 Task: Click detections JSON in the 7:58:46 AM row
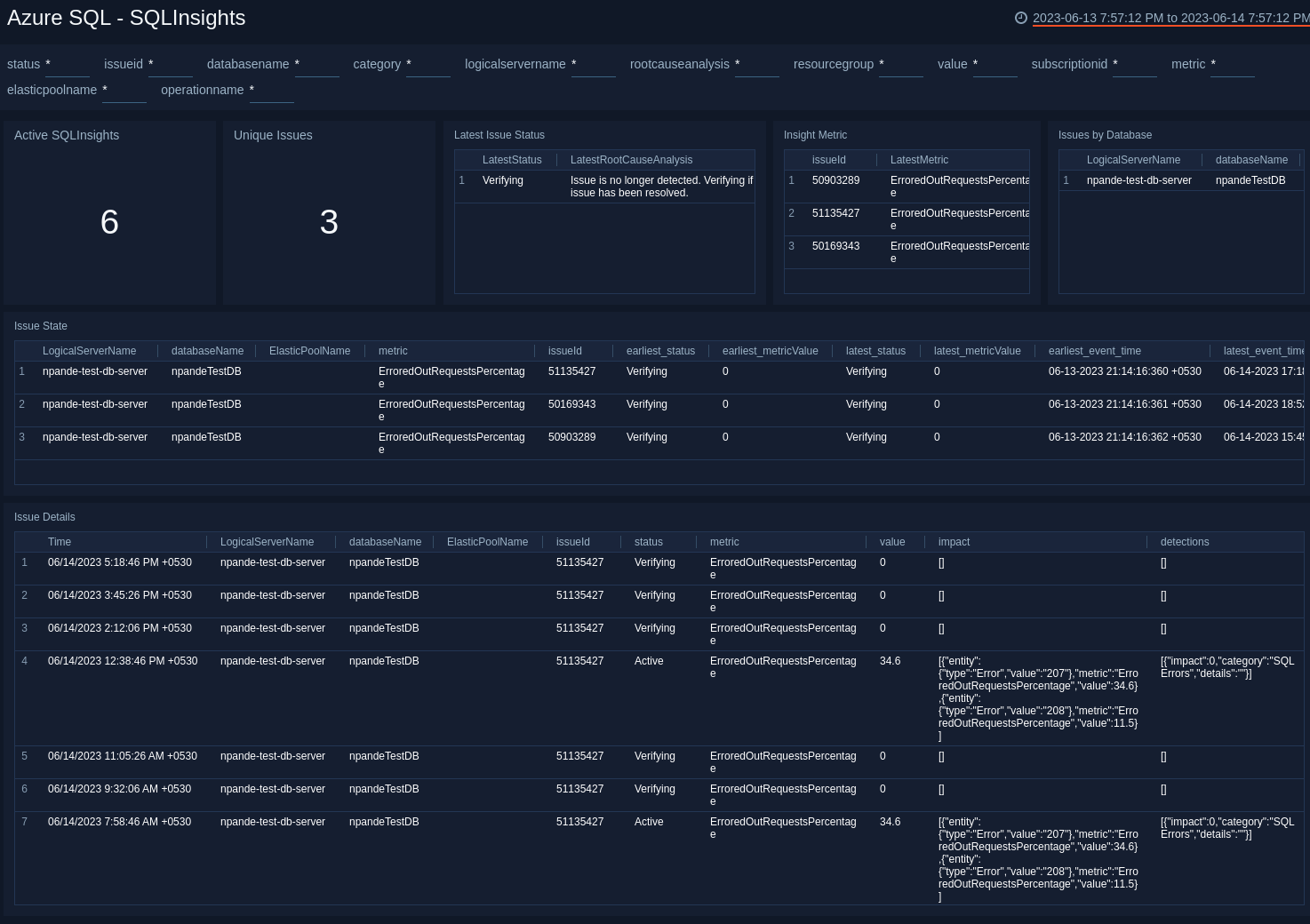tap(1227, 828)
